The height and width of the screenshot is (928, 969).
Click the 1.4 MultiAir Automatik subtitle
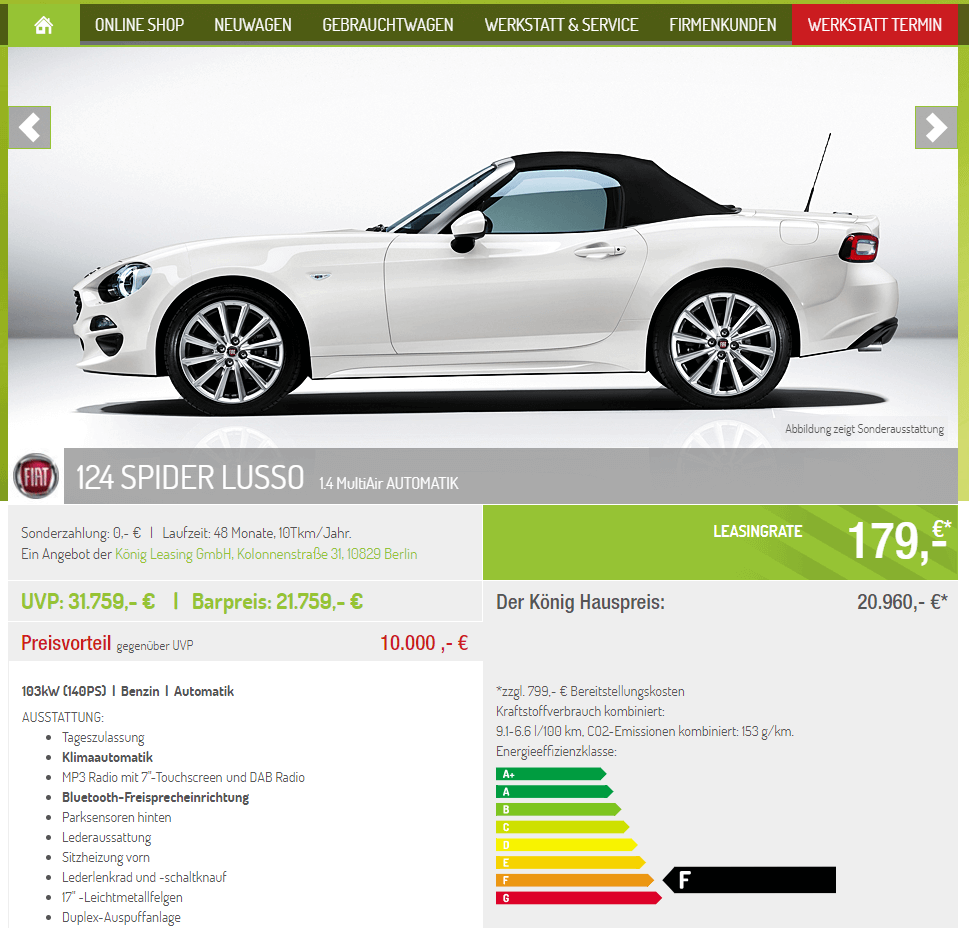(x=389, y=483)
